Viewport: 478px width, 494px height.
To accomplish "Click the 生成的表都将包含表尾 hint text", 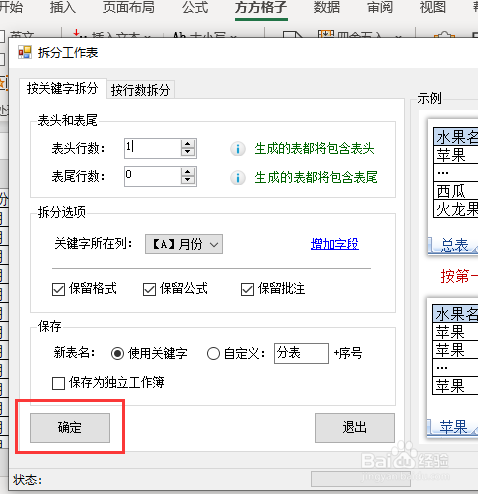I will 316,177.
